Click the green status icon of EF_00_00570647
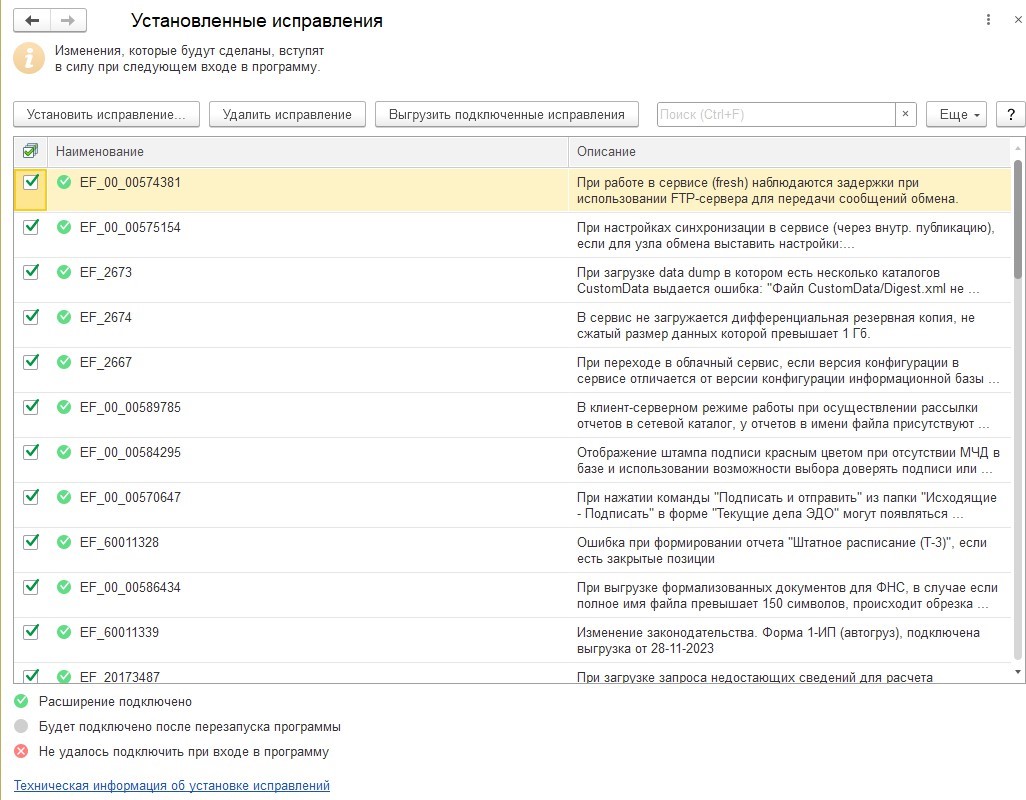Viewport: 1026px width, 800px height. pyautogui.click(x=63, y=497)
